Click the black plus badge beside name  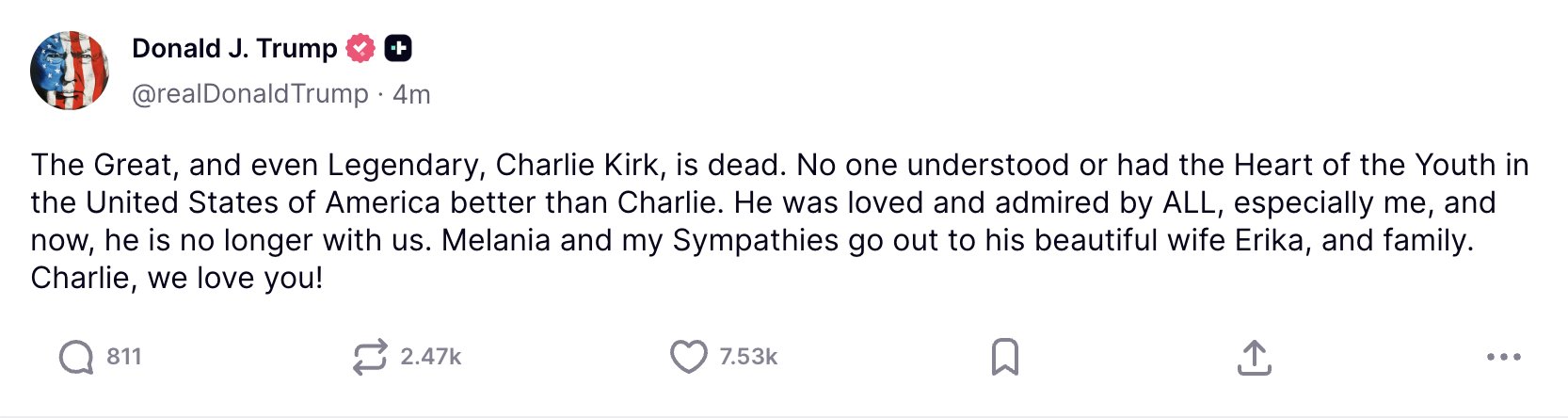tap(398, 48)
